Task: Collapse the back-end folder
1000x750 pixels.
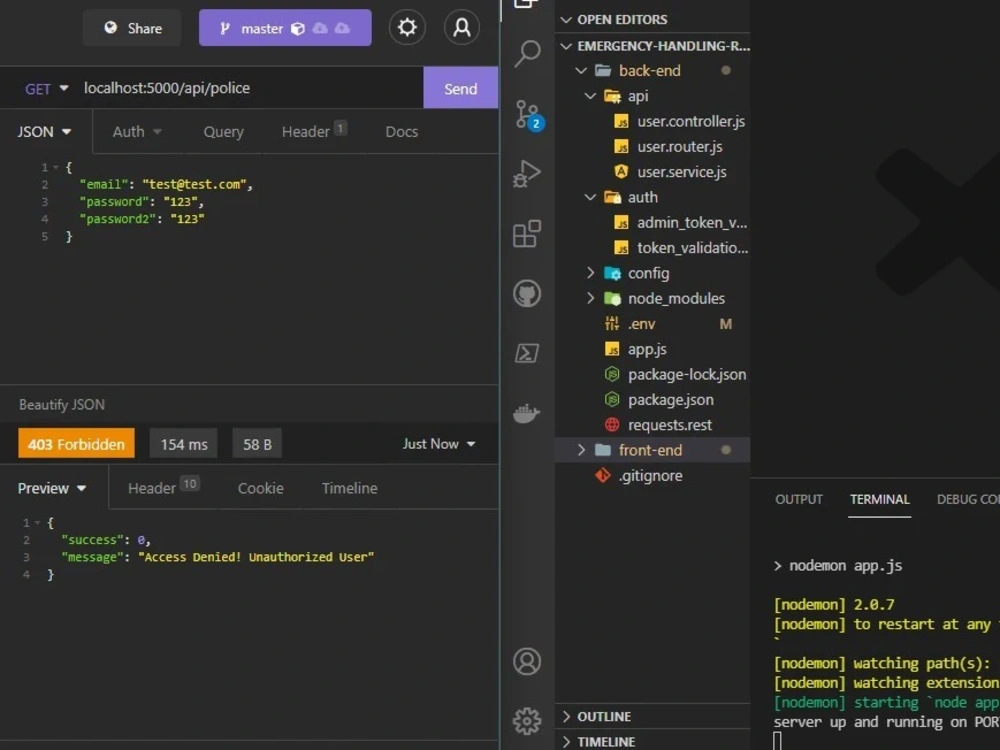Action: [x=581, y=71]
